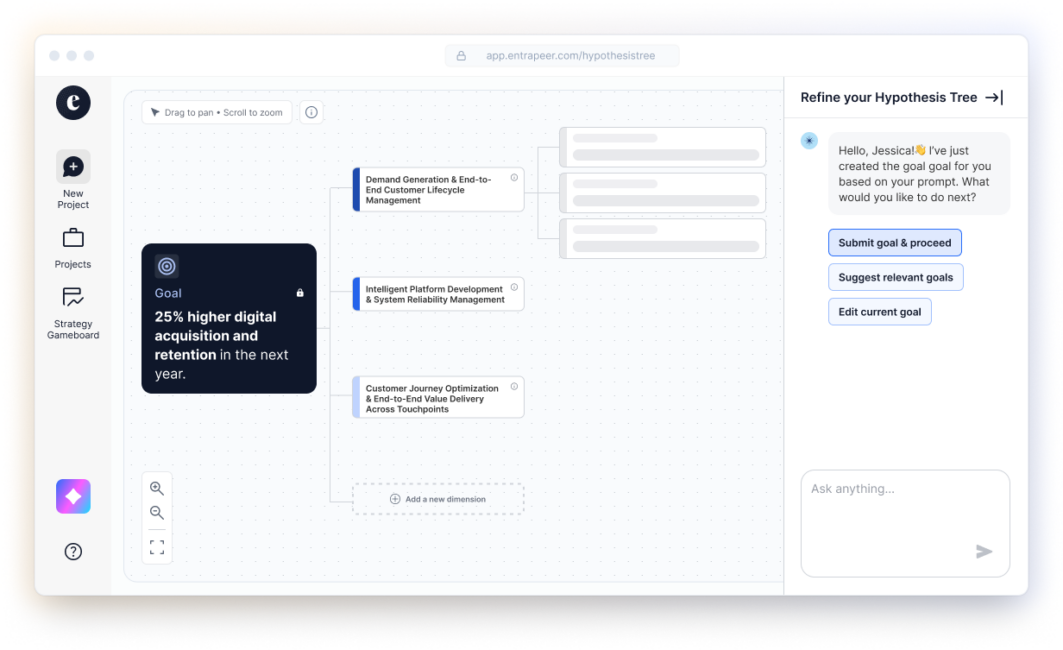The height and width of the screenshot is (650, 1063).
Task: Send the chat message arrow
Action: point(984,551)
